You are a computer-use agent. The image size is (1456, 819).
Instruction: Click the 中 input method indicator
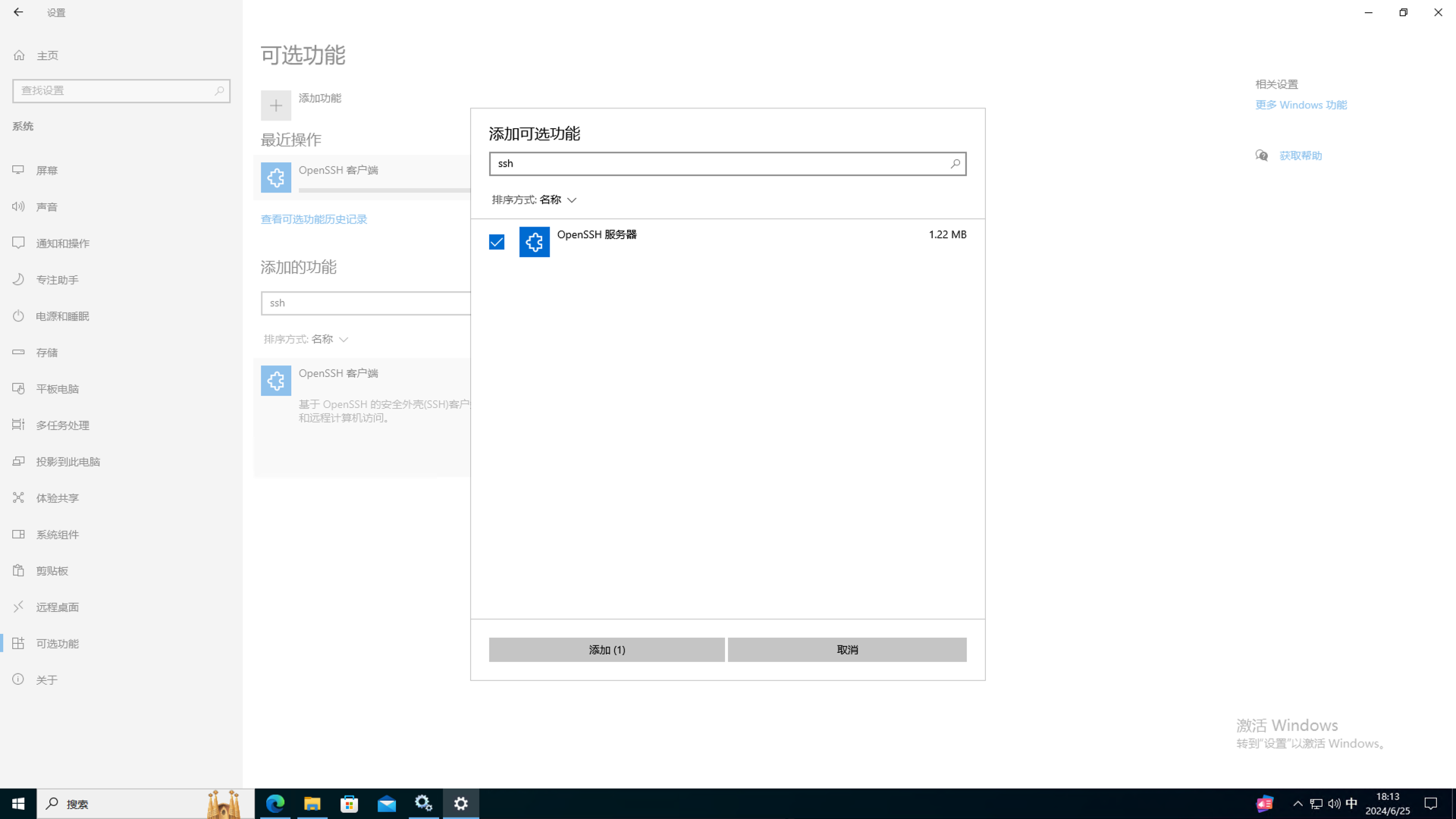pyautogui.click(x=1351, y=804)
